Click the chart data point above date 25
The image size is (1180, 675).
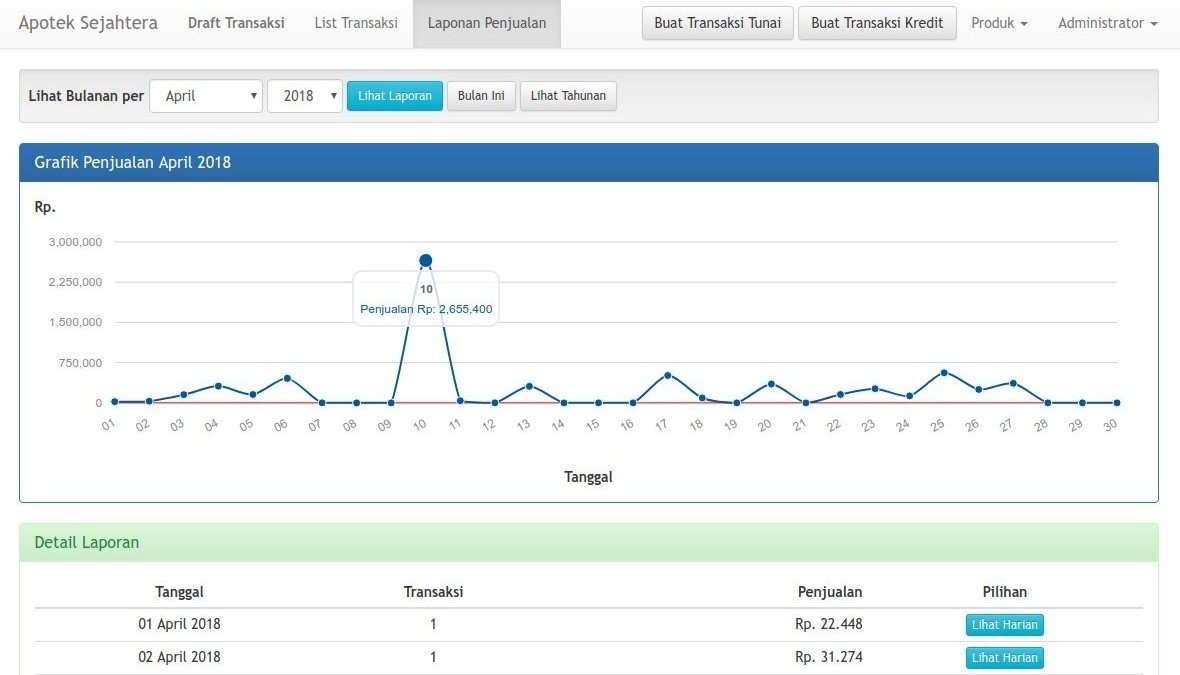943,373
